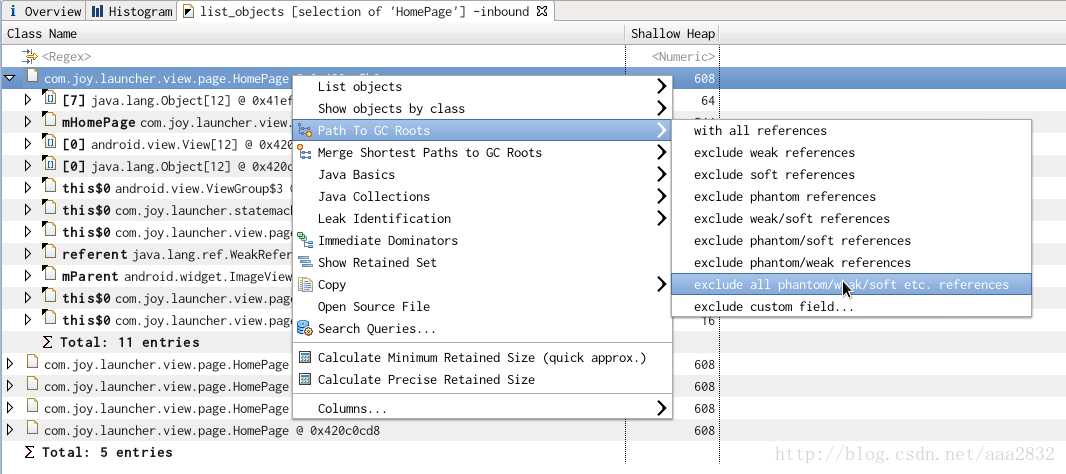The height and width of the screenshot is (474, 1066).
Task: Collapse the selected HomePage tree node
Action: [x=10, y=78]
